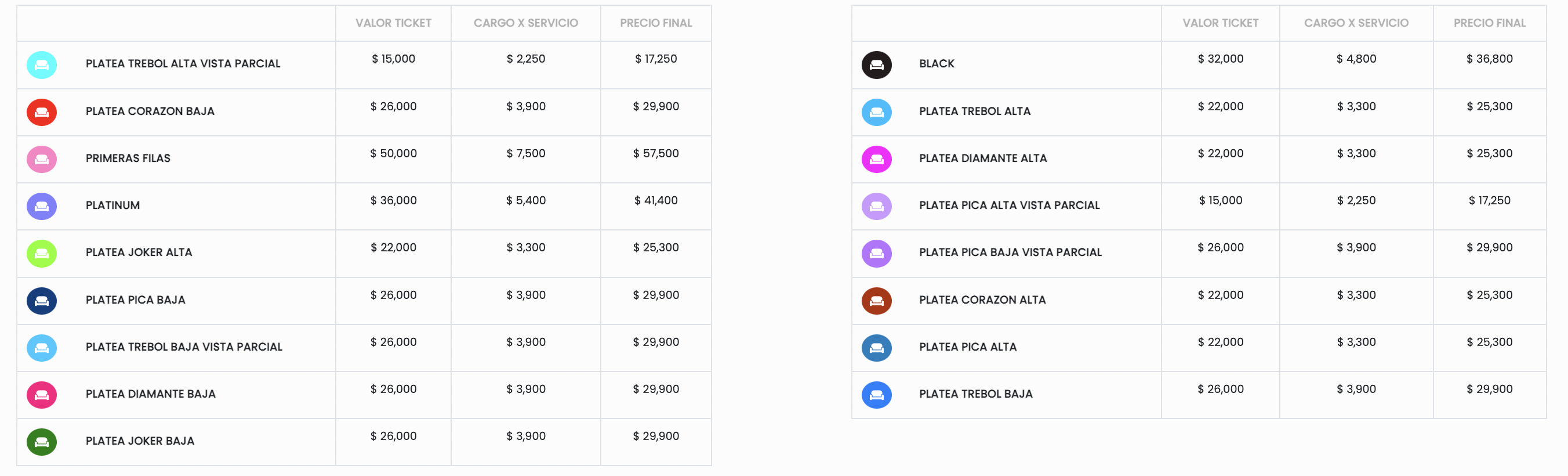Select the PLATEA DIAMANTE BAJA label
Viewport: 1568px width, 476px height.
pos(150,394)
